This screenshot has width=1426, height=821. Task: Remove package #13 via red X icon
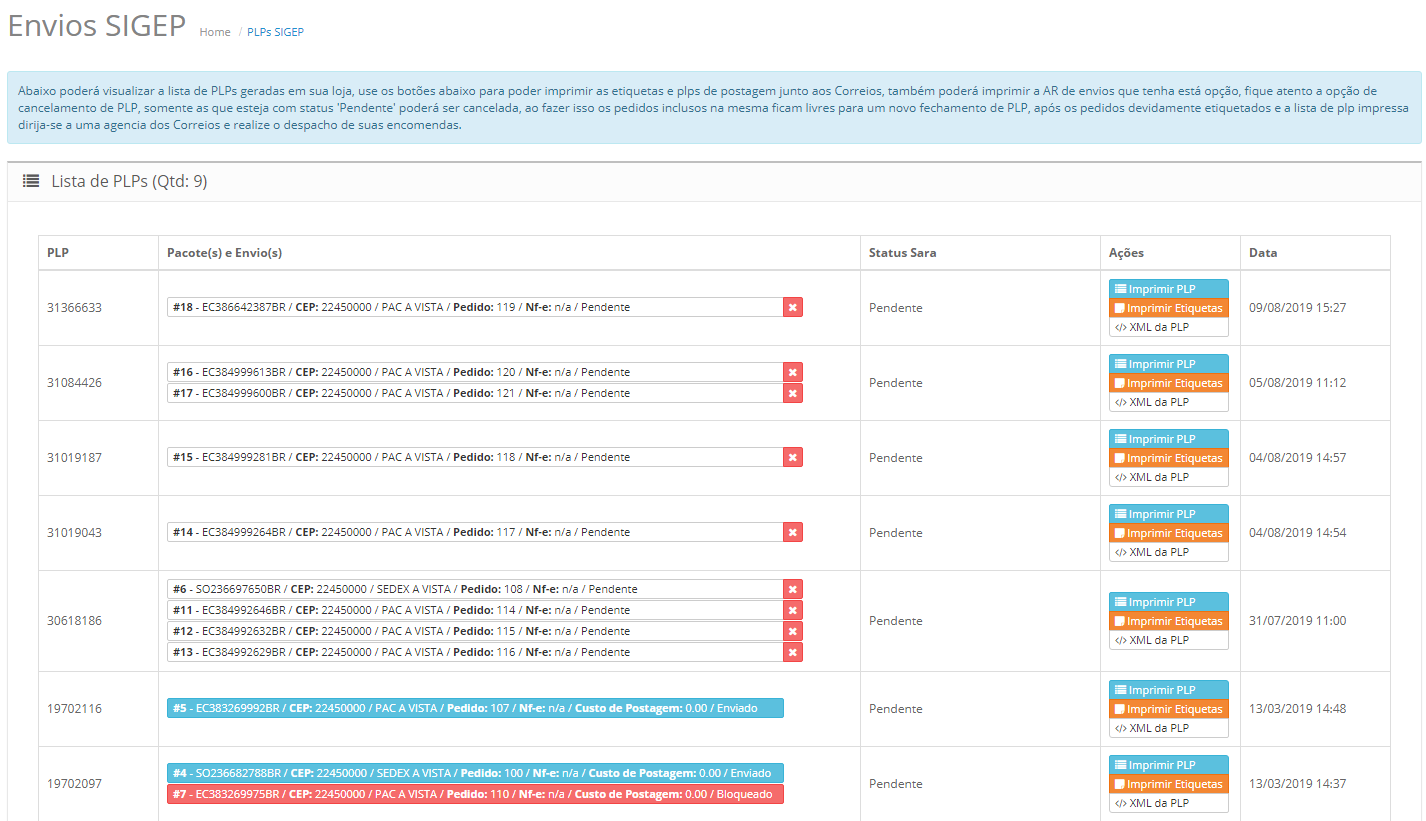792,653
